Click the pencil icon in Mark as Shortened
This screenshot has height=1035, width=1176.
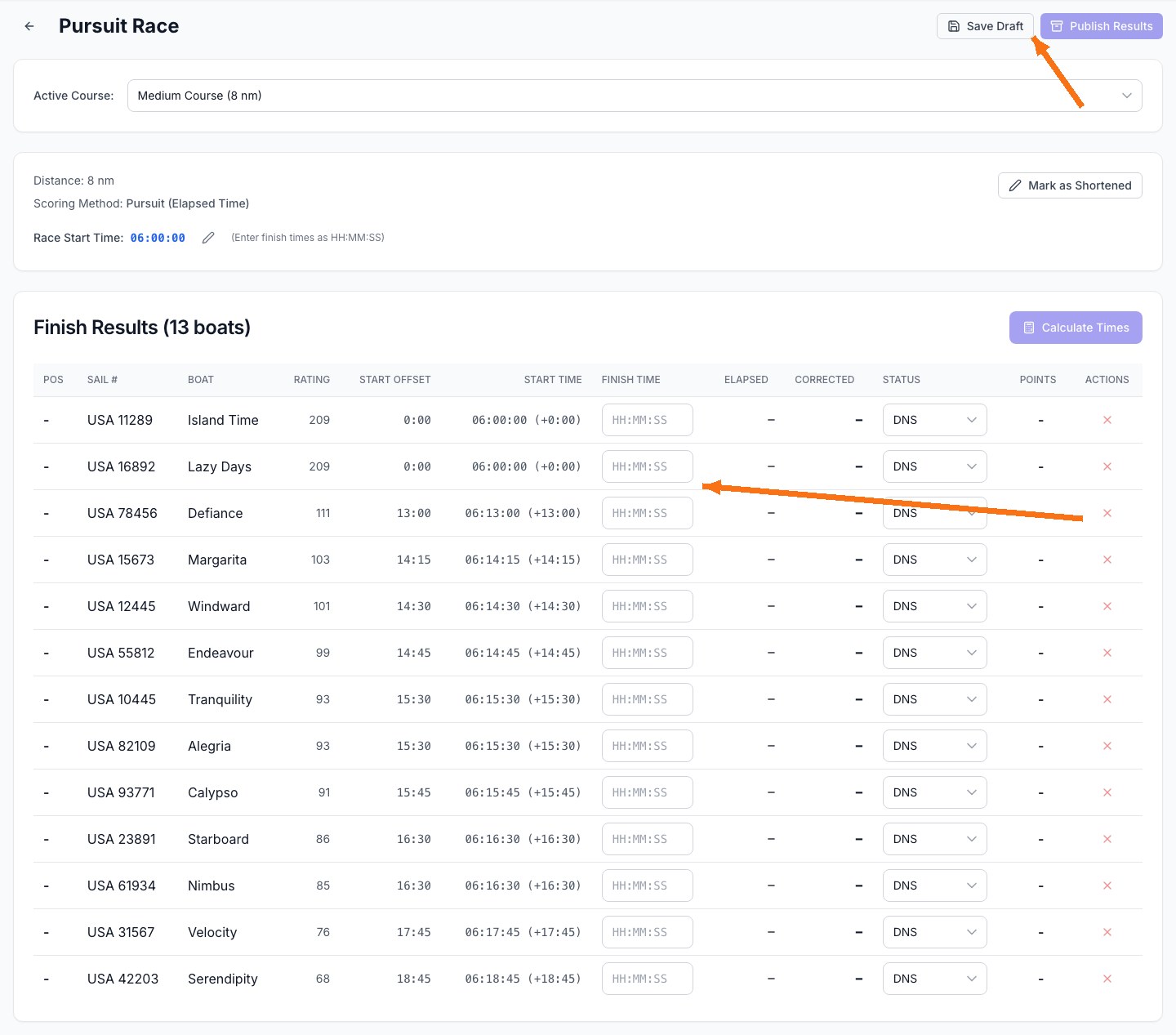[x=1015, y=185]
